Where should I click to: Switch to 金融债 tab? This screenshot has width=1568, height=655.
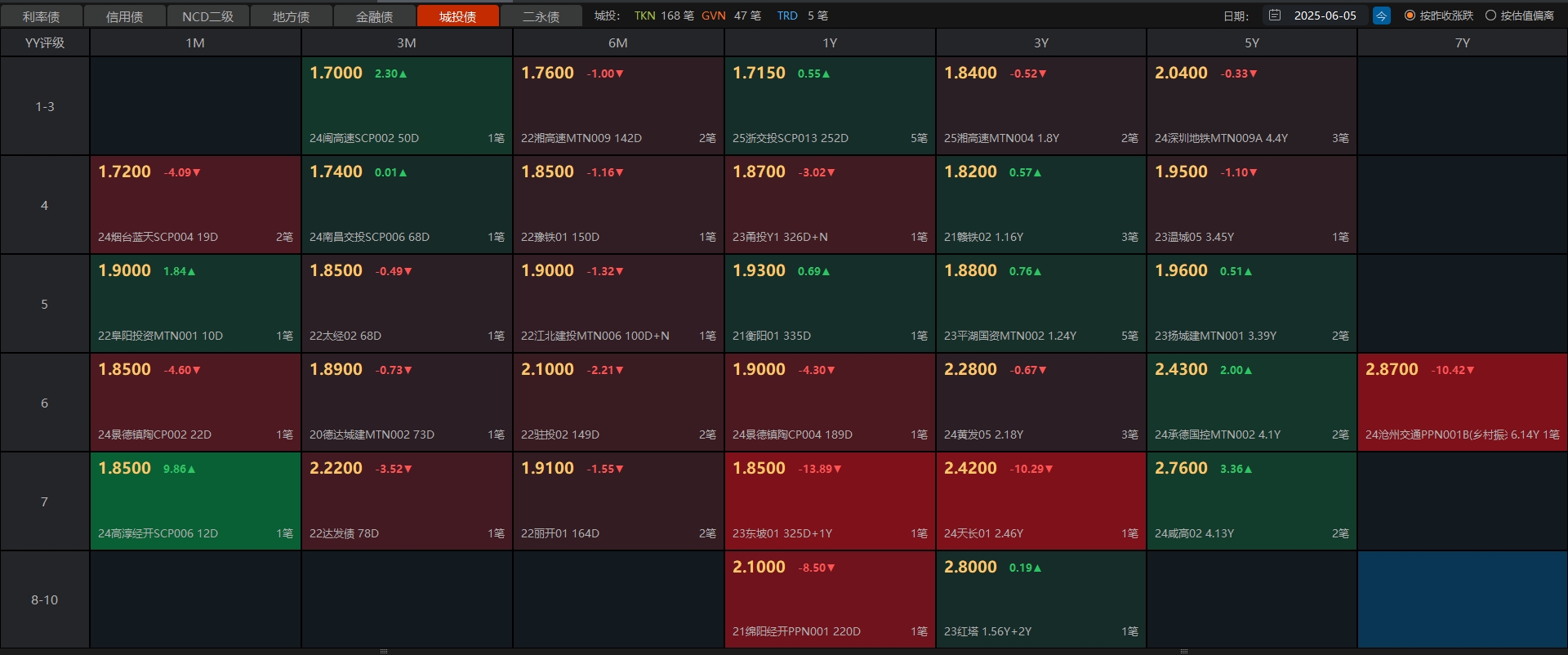tap(375, 16)
